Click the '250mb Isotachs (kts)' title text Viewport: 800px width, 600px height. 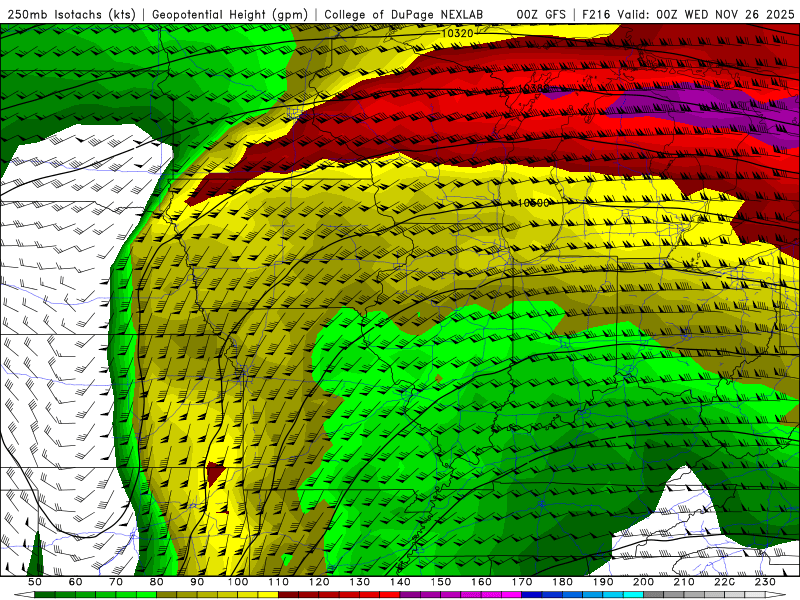71,15
